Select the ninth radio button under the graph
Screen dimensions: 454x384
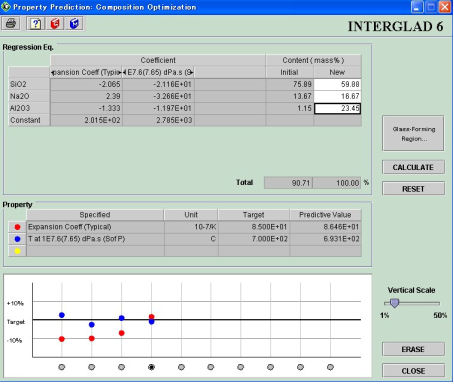coord(300,367)
